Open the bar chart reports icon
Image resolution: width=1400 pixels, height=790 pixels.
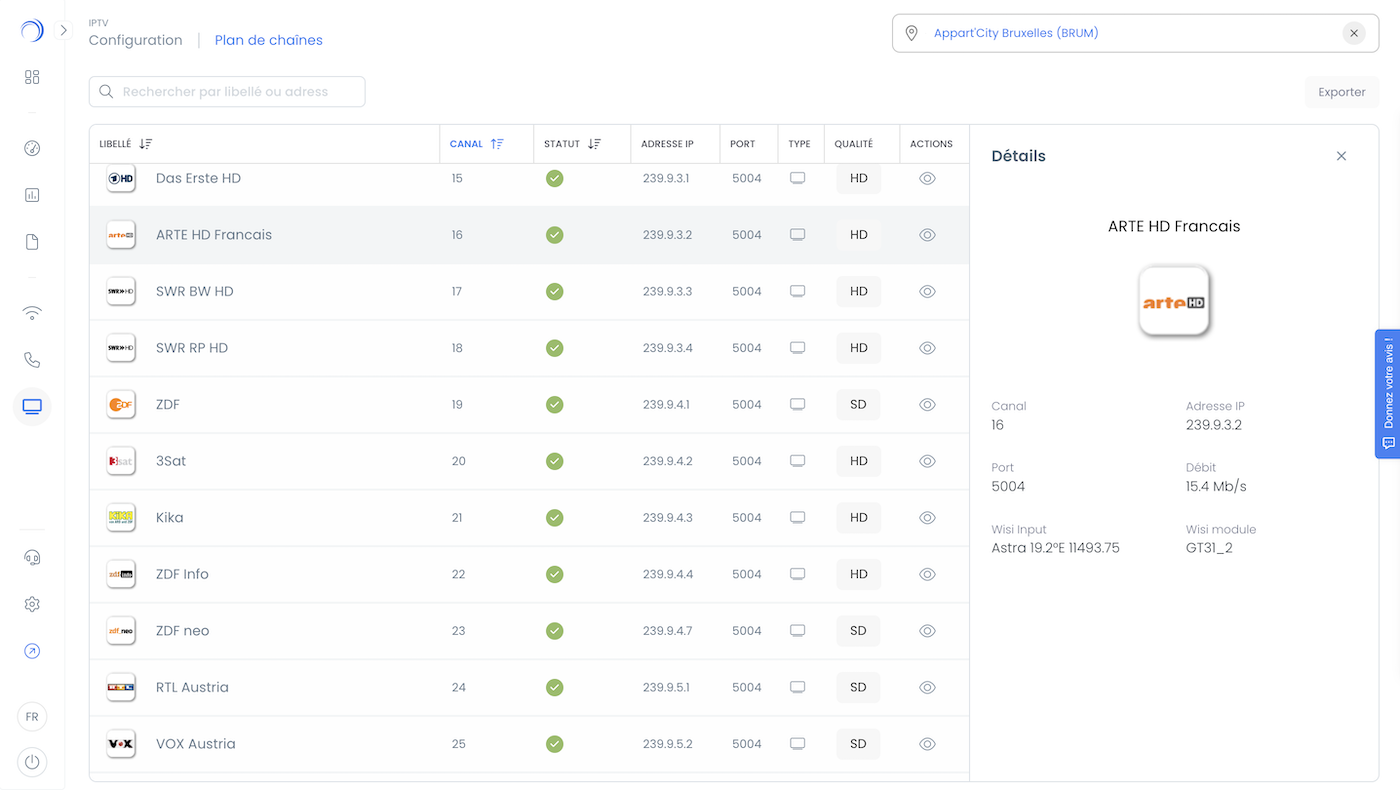32,195
